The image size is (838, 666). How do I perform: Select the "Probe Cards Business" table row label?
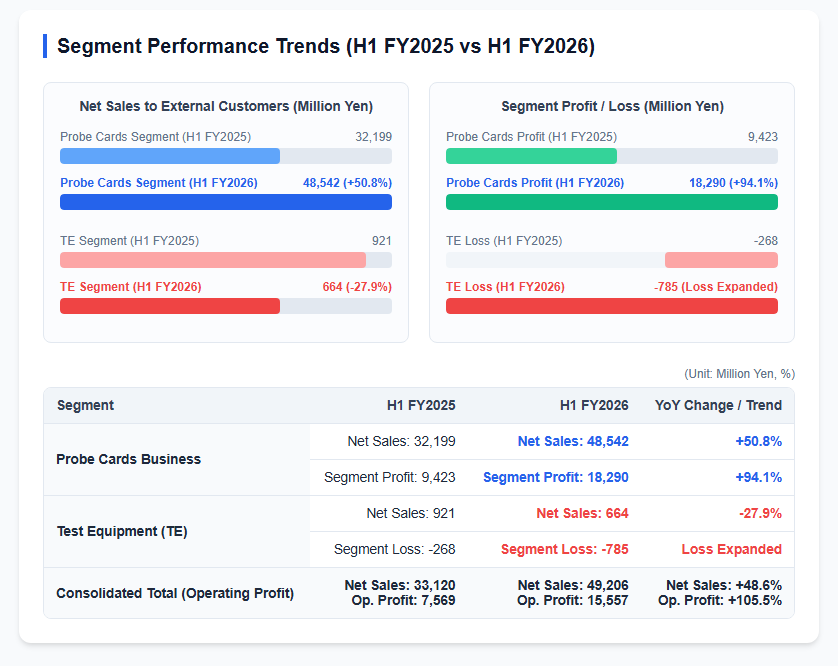point(129,460)
